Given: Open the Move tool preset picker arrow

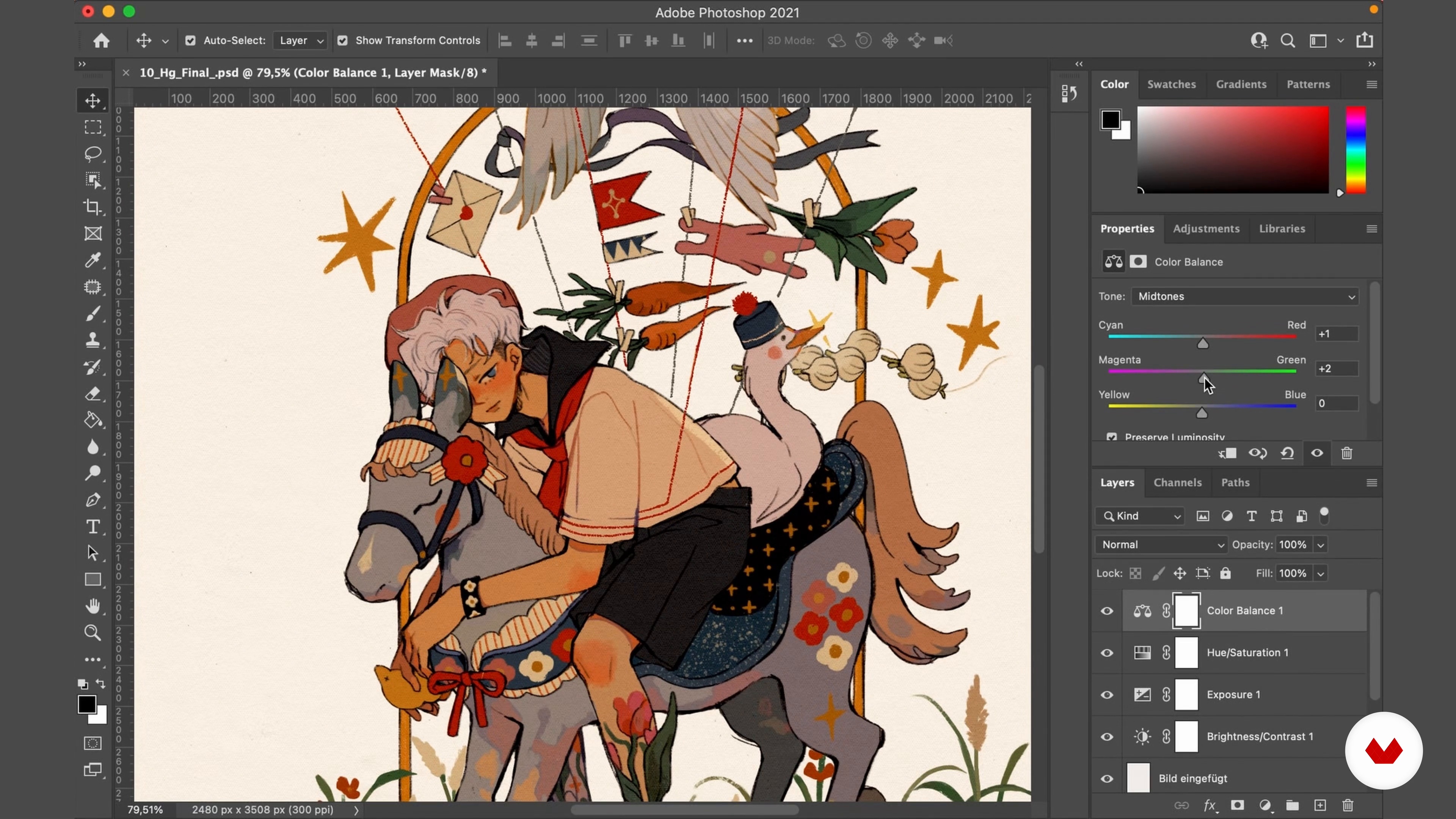Looking at the screenshot, I should [x=165, y=41].
